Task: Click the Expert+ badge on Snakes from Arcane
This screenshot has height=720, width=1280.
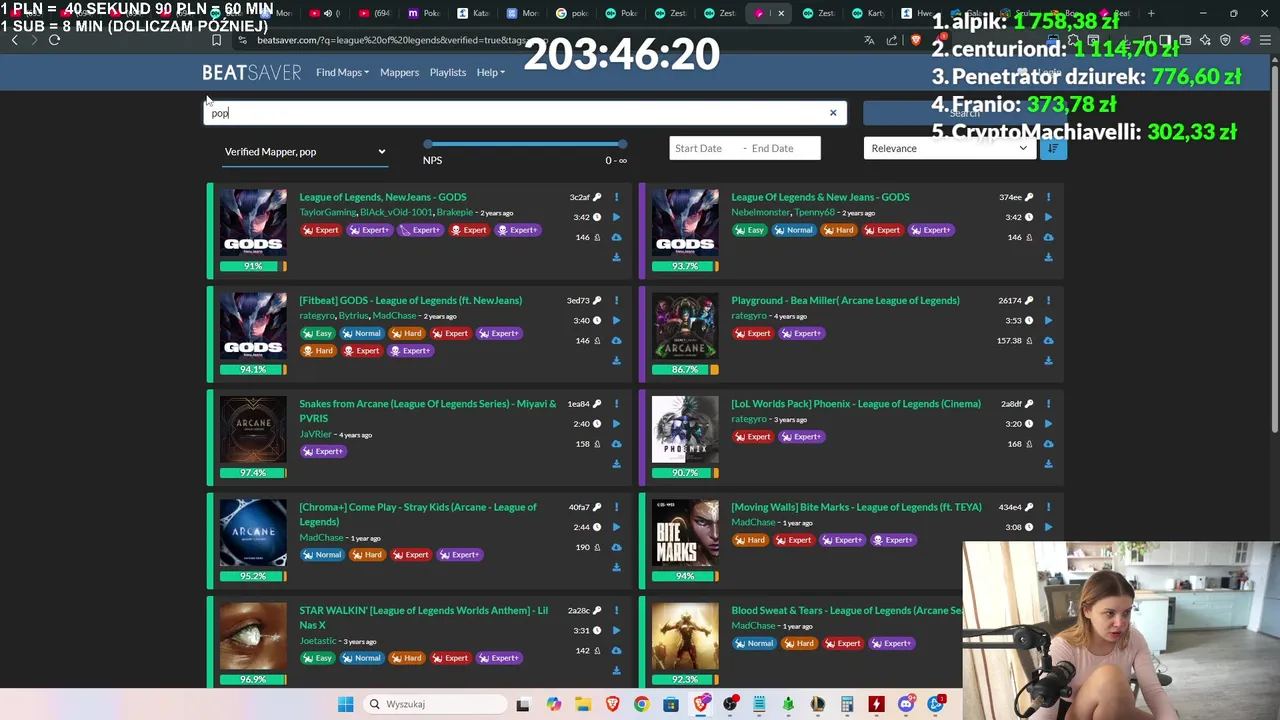Action: 323,451
